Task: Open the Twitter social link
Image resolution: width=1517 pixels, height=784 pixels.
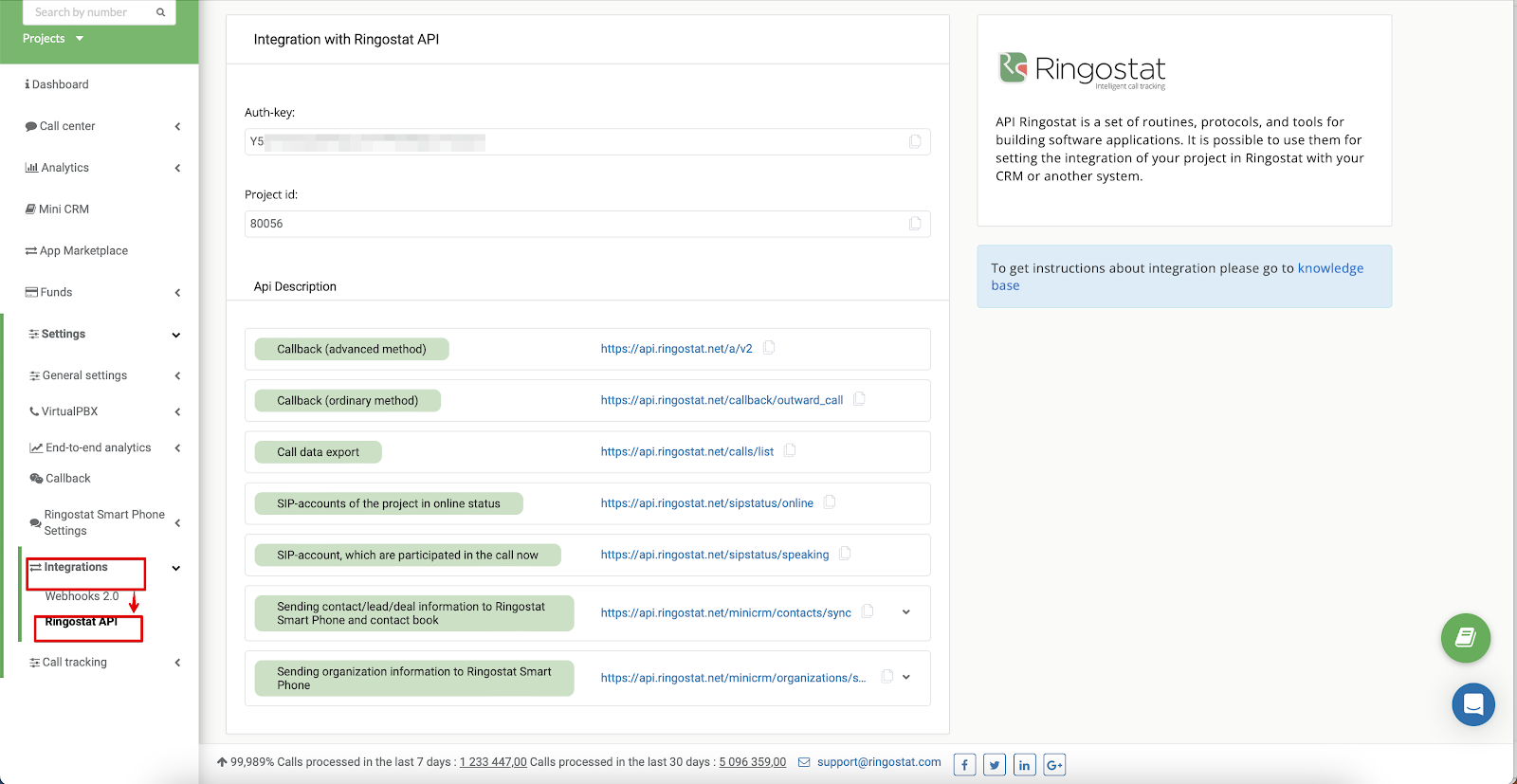Action: coord(995,765)
